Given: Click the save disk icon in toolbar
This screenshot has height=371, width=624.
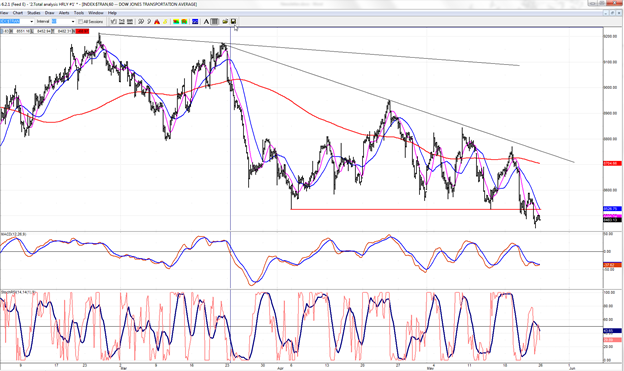Looking at the screenshot, I should pyautogui.click(x=233, y=21).
